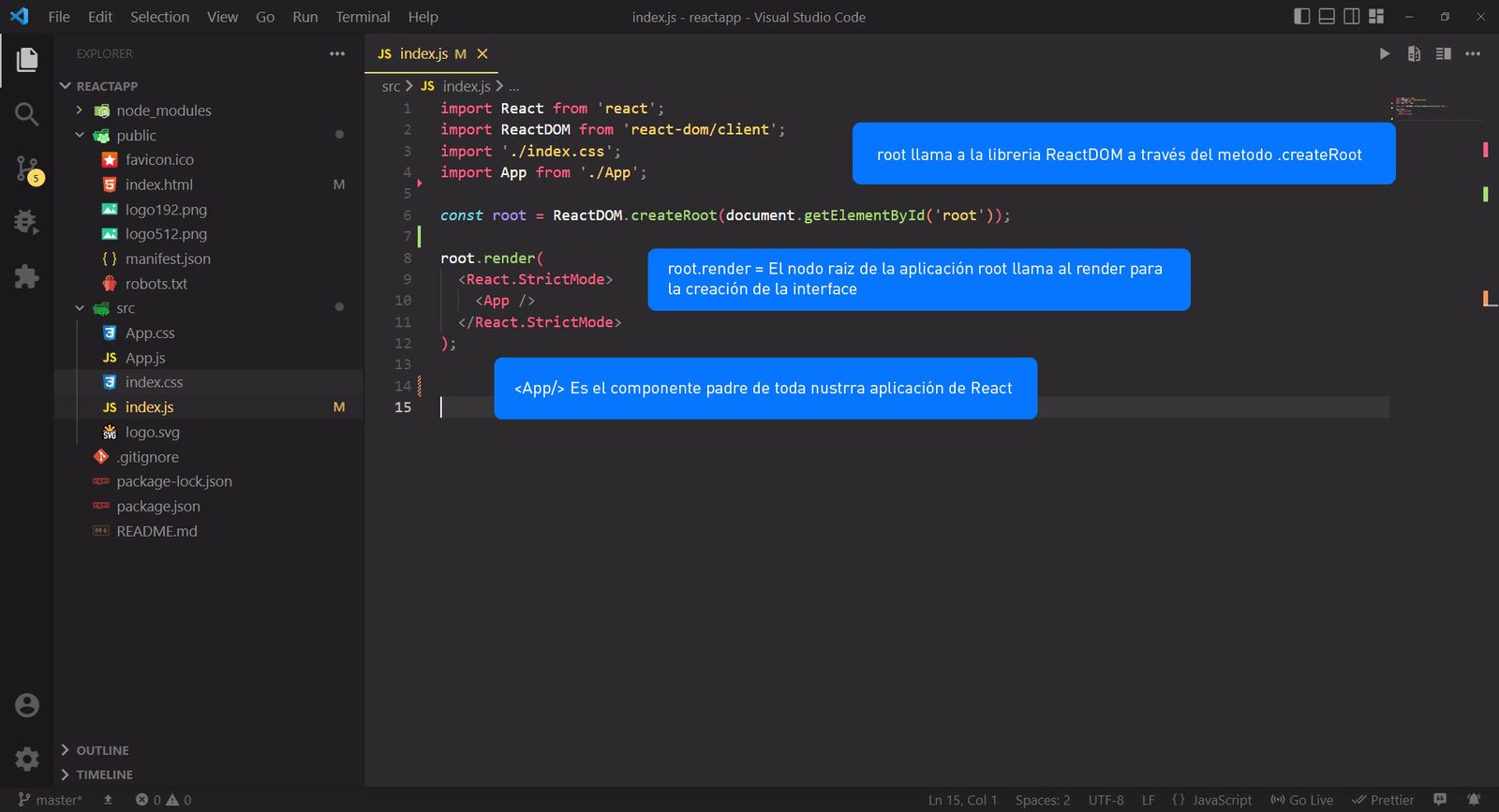Open manifest.json in the explorer
The height and width of the screenshot is (812, 1499).
click(209, 258)
